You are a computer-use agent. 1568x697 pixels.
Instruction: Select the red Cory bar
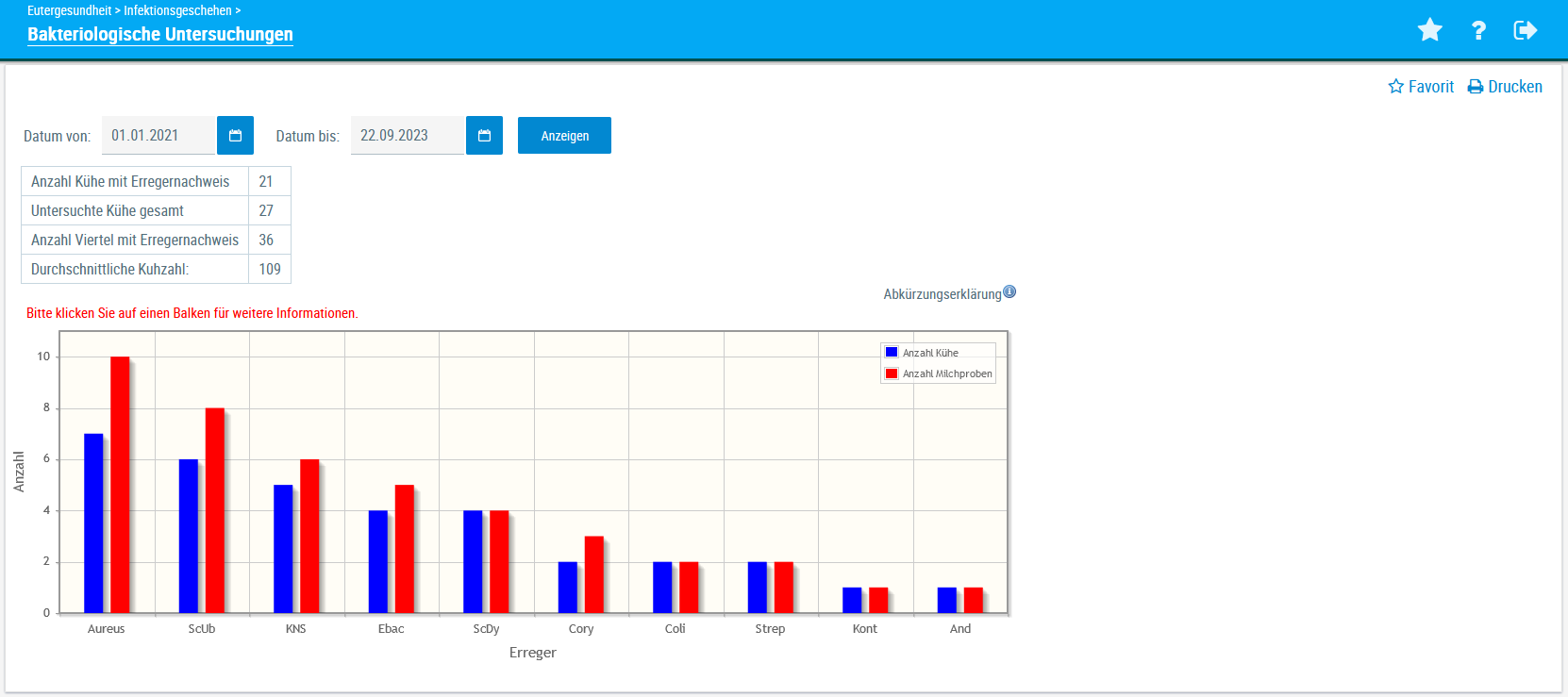(x=594, y=574)
